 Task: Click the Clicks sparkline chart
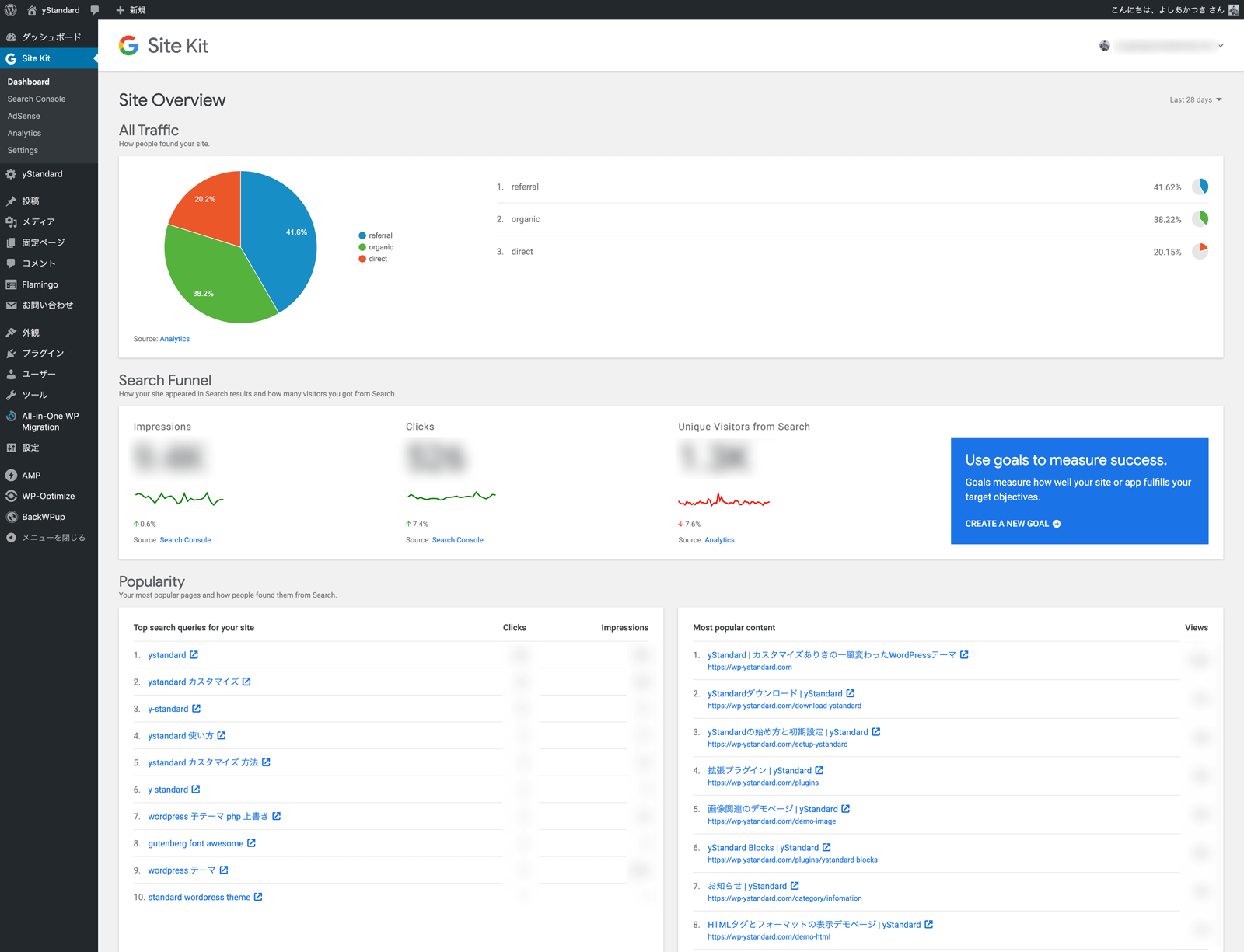click(451, 496)
